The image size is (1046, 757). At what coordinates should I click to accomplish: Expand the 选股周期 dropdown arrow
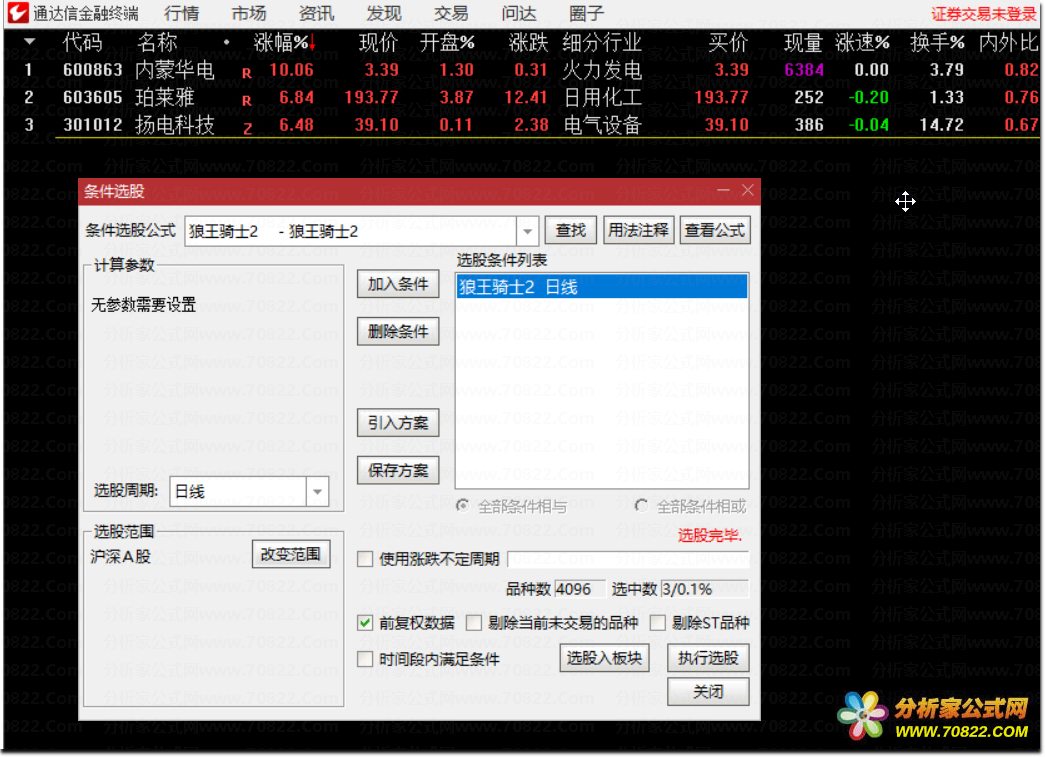point(318,492)
